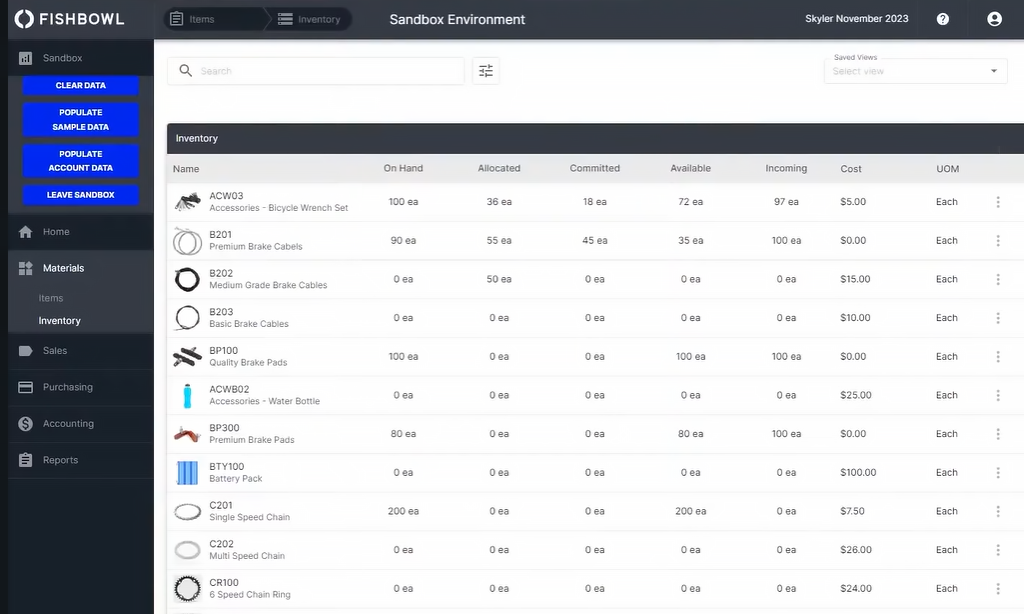The width and height of the screenshot is (1024, 614).
Task: Sort by the Committed column header
Action: coord(594,169)
